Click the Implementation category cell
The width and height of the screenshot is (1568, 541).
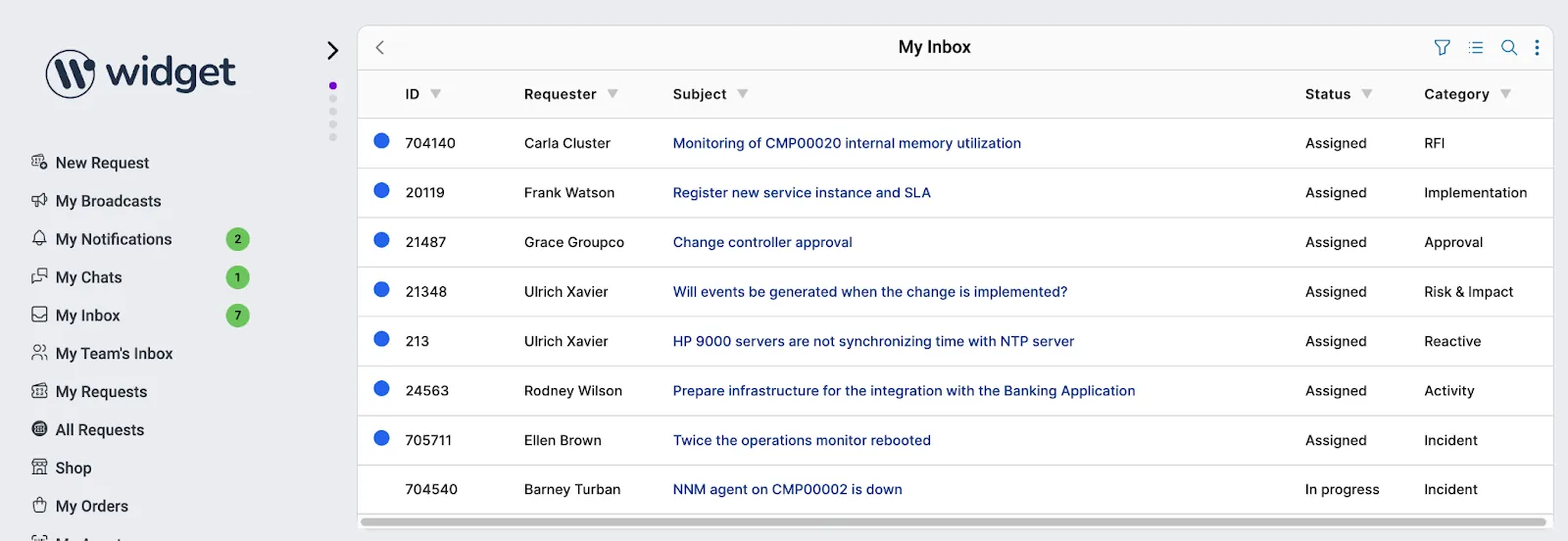tap(1475, 193)
